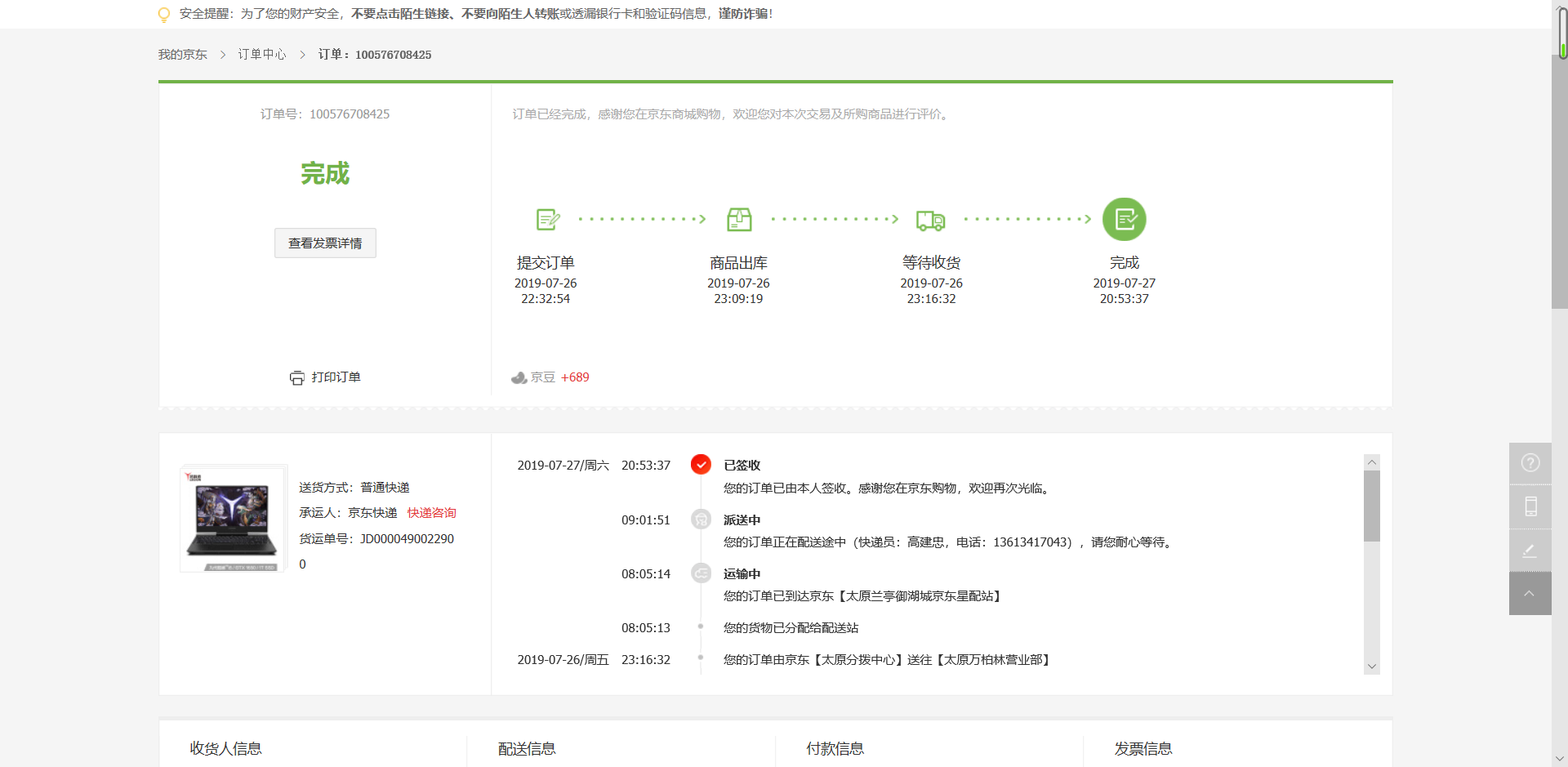Click the +689 京豆 reward value

click(575, 377)
